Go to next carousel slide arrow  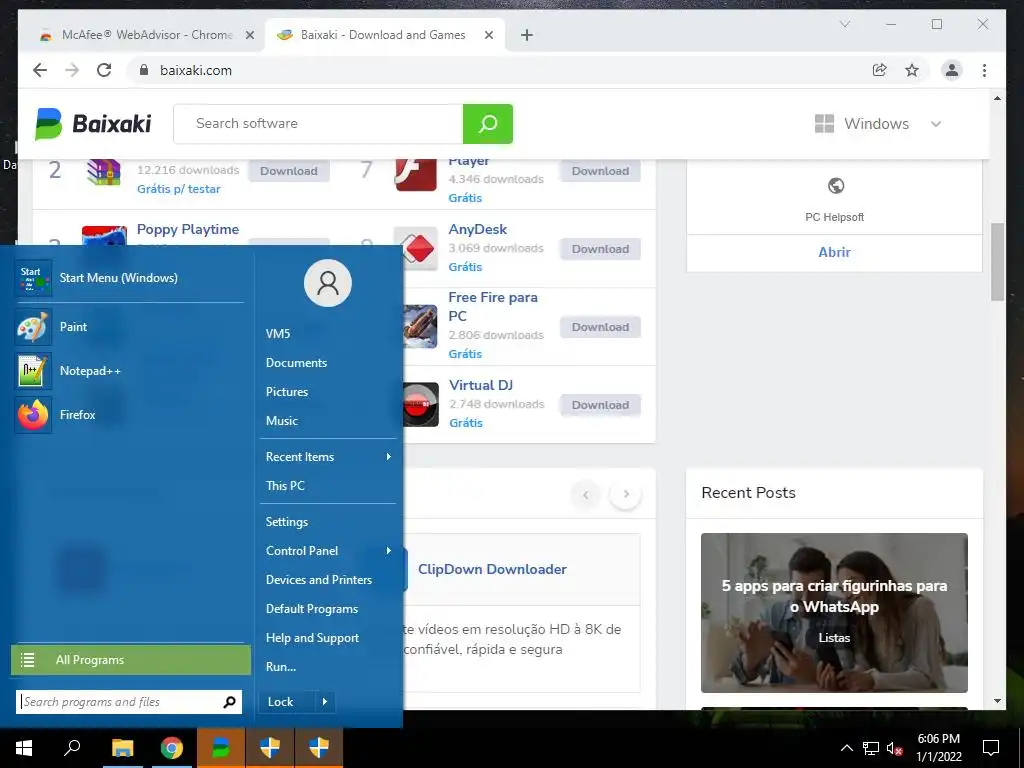pyautogui.click(x=626, y=494)
